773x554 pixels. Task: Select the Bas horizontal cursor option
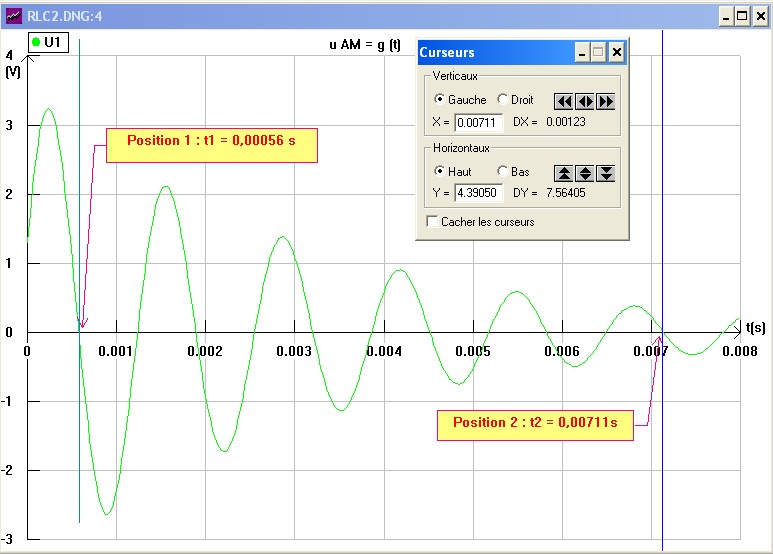coord(502,172)
